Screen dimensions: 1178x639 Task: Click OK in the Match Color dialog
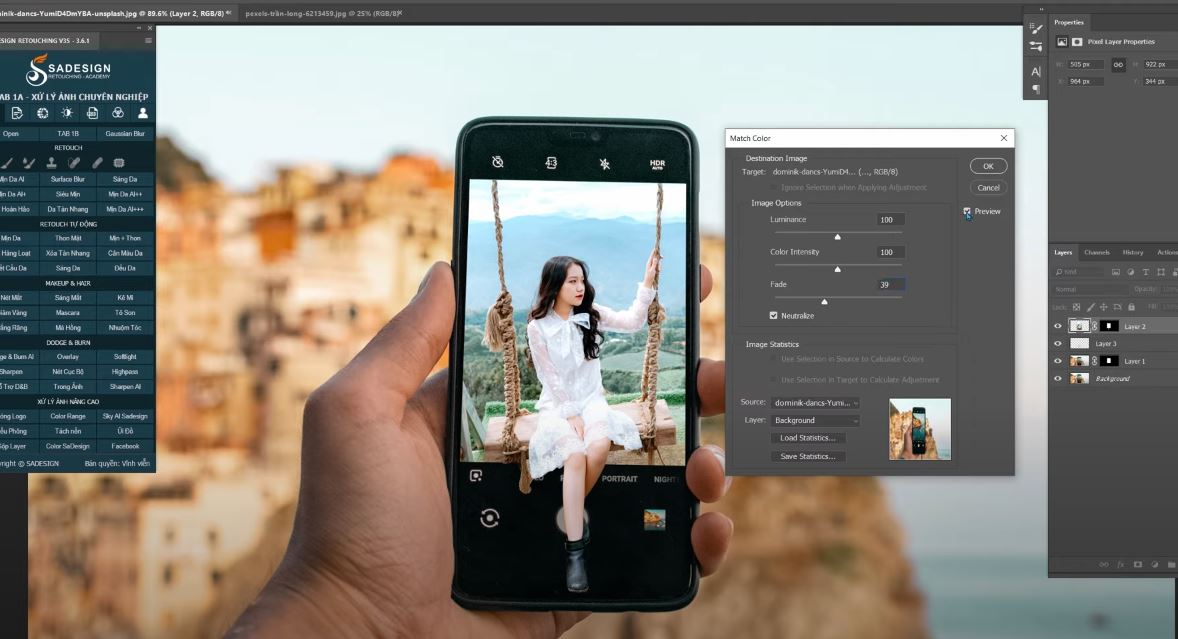(988, 166)
